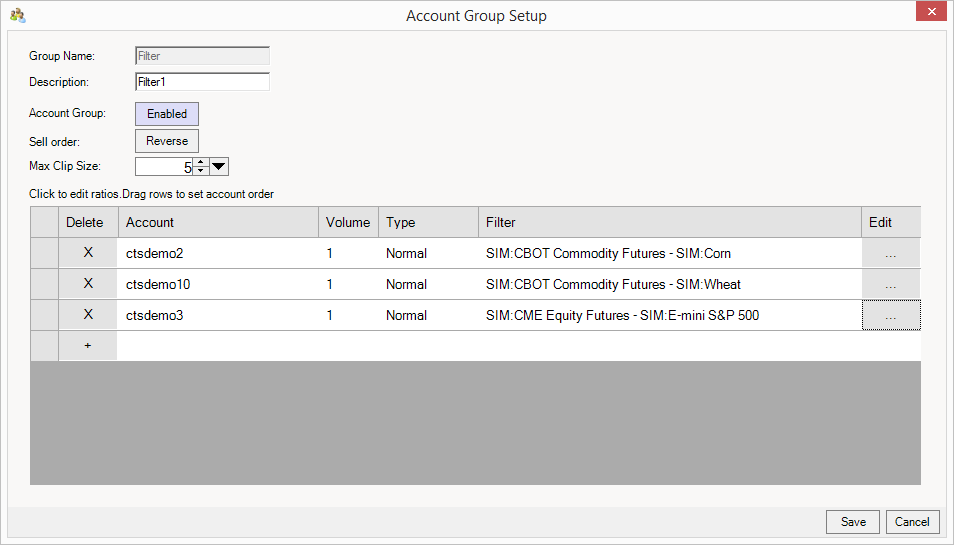Click the Filter column header
This screenshot has width=954, height=545.
668,222
